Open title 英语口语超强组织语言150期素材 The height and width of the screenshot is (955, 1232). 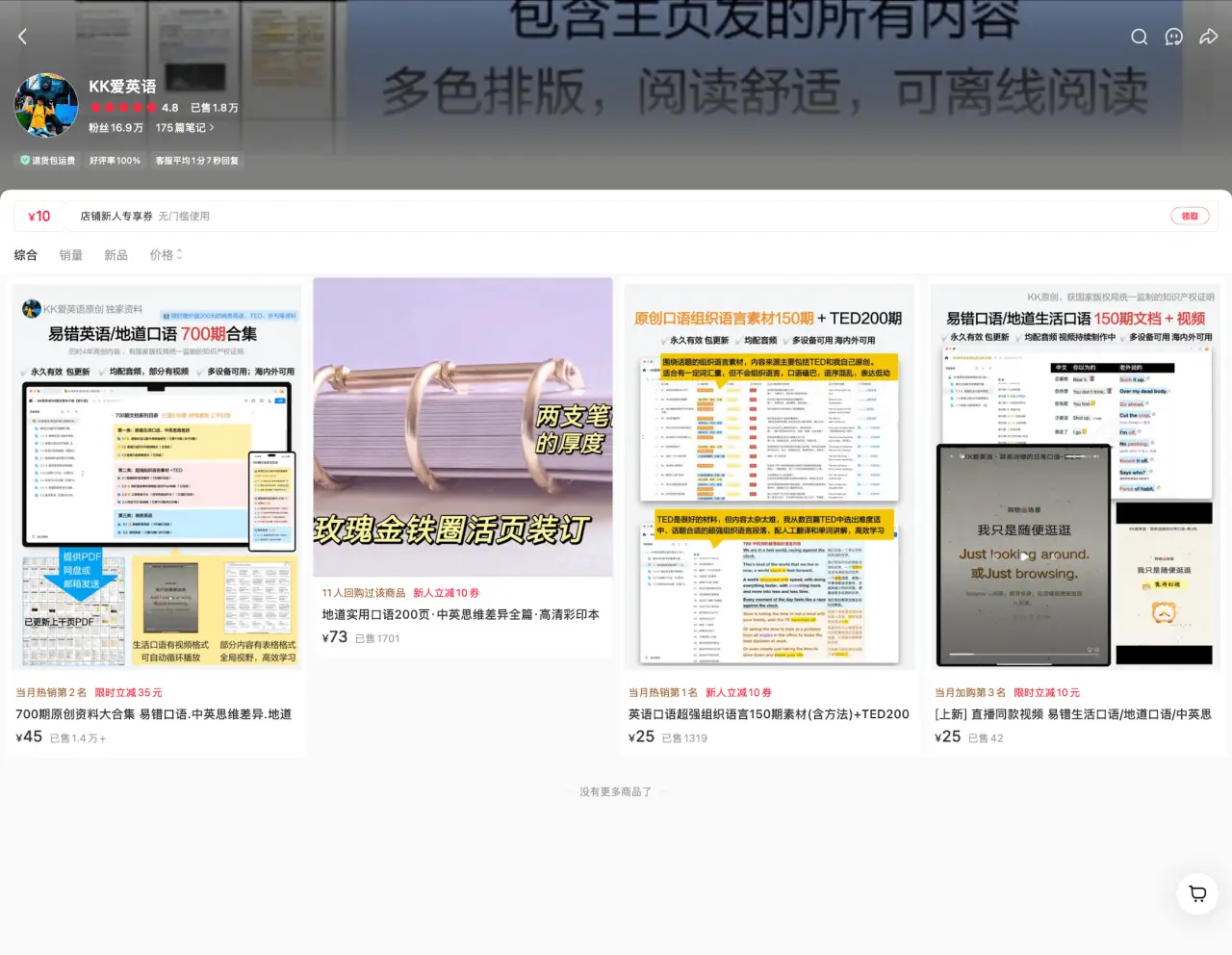click(x=769, y=714)
